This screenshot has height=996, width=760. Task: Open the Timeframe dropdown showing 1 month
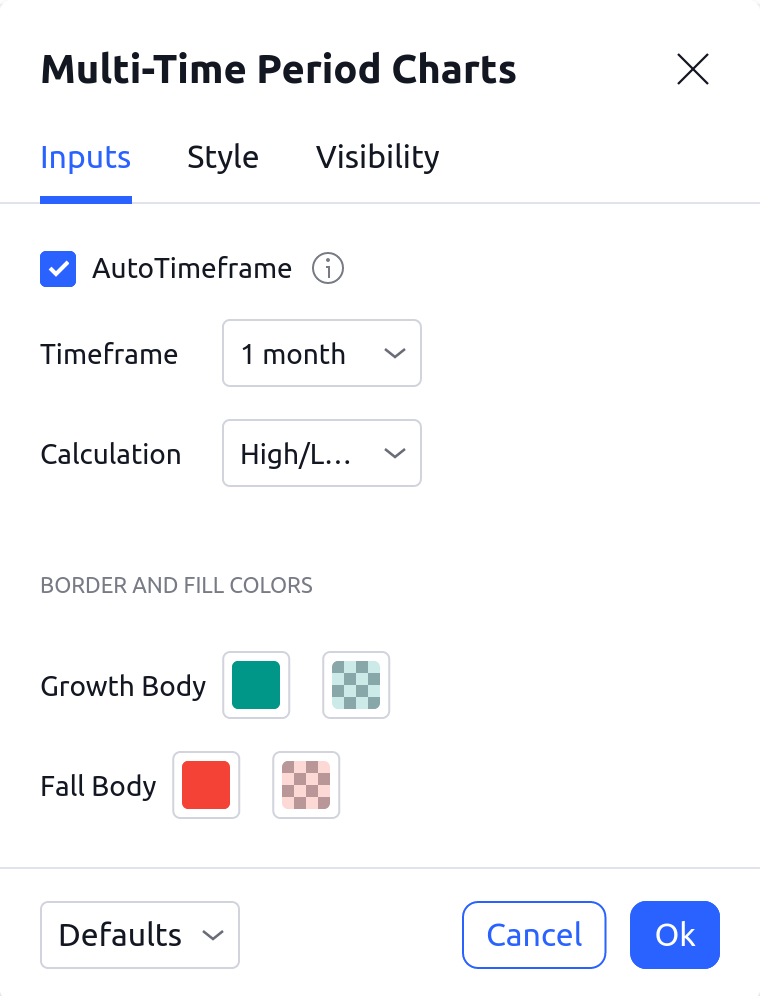(x=321, y=353)
